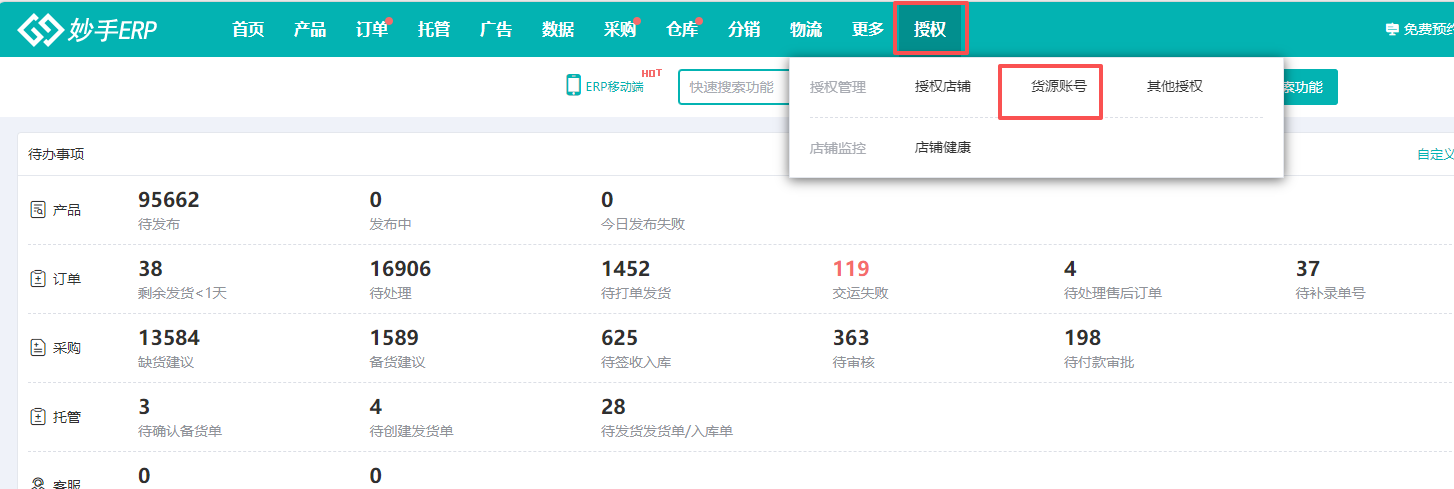Open the 仓库 menu
This screenshot has height=489, width=1454.
[x=682, y=30]
